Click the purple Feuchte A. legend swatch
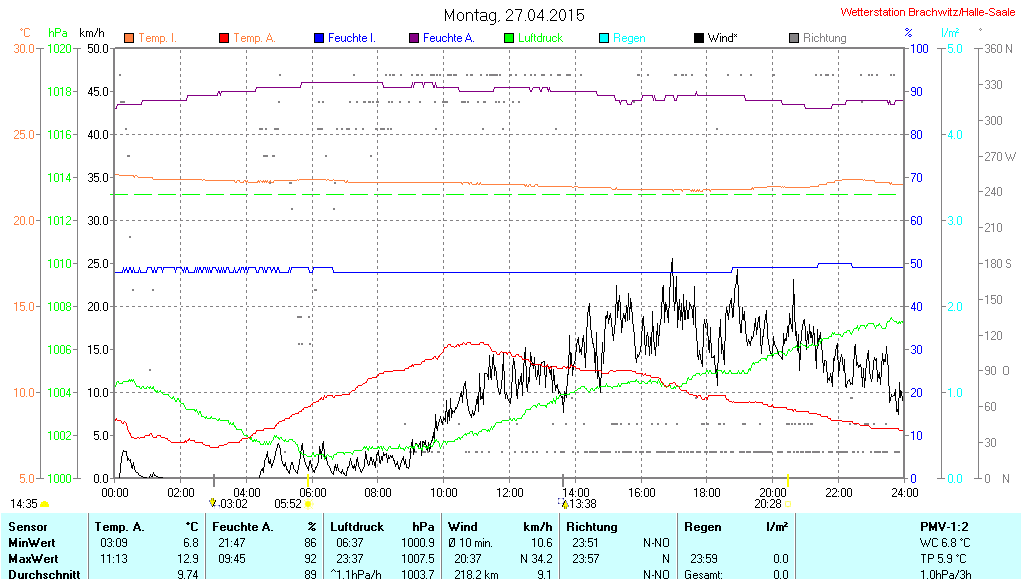 point(413,38)
